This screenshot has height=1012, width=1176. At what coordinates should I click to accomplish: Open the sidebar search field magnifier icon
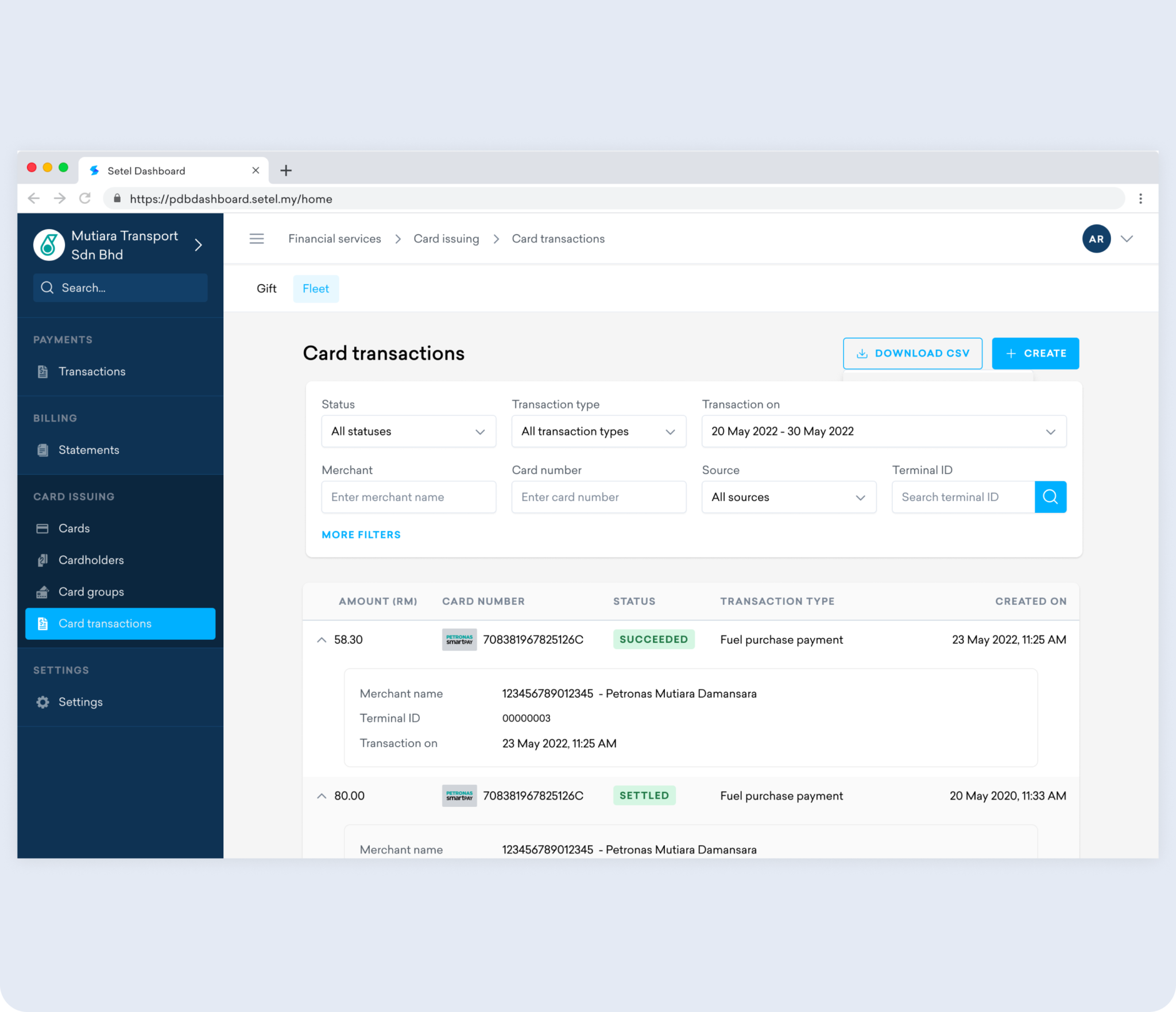[x=48, y=287]
